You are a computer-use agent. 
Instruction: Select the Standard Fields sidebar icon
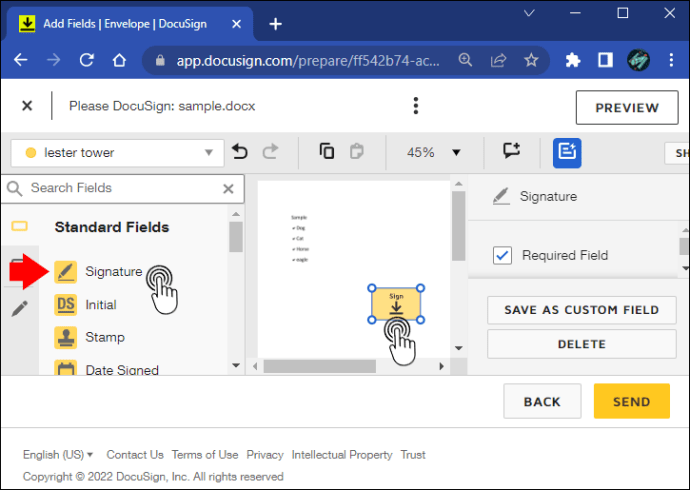(19, 226)
